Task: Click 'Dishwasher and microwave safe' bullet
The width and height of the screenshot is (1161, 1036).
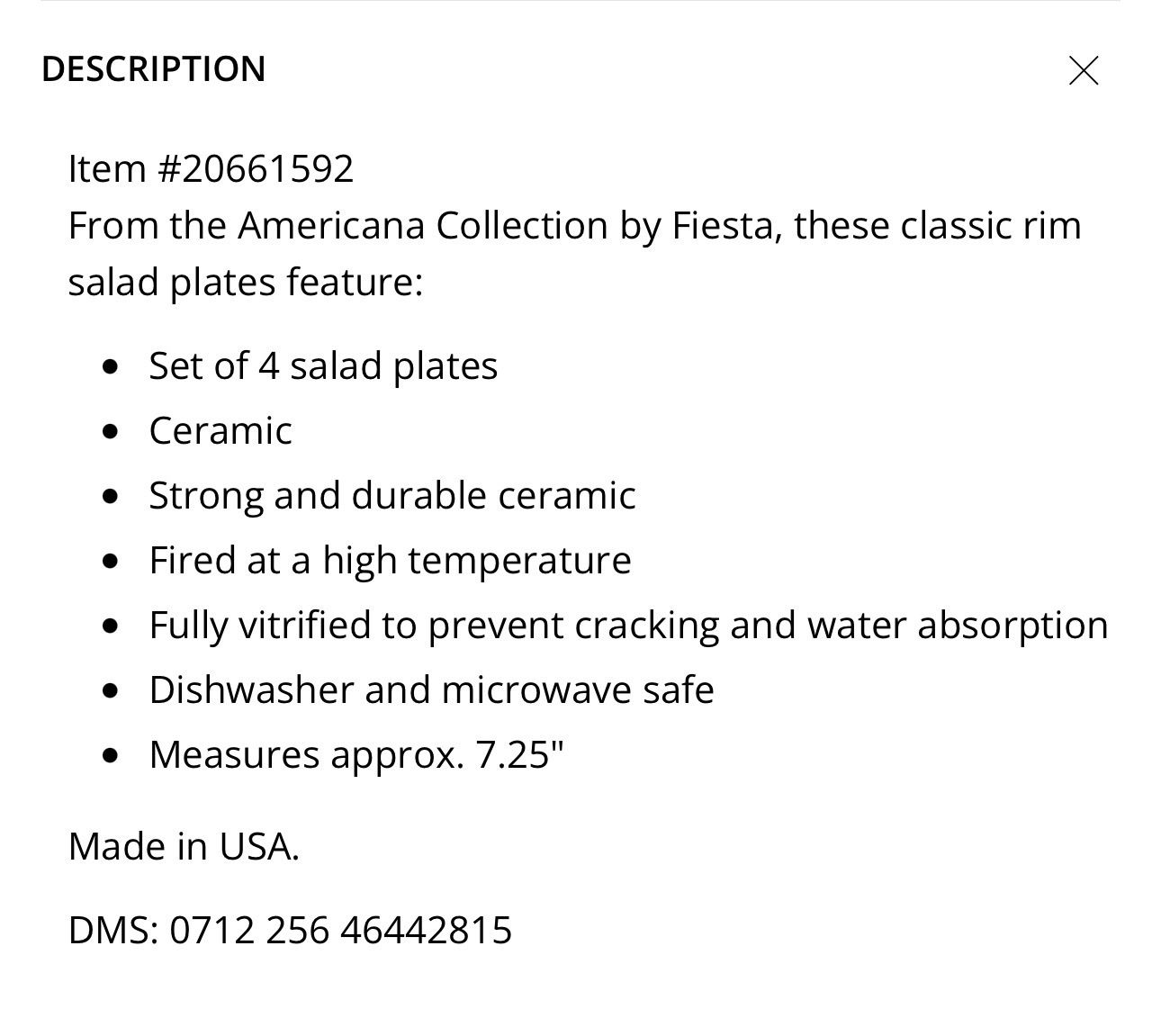Action: click(x=431, y=690)
